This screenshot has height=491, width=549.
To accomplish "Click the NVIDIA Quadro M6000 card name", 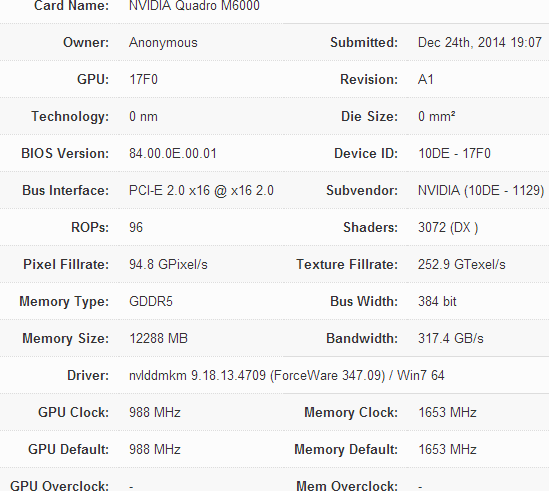I will (x=194, y=6).
